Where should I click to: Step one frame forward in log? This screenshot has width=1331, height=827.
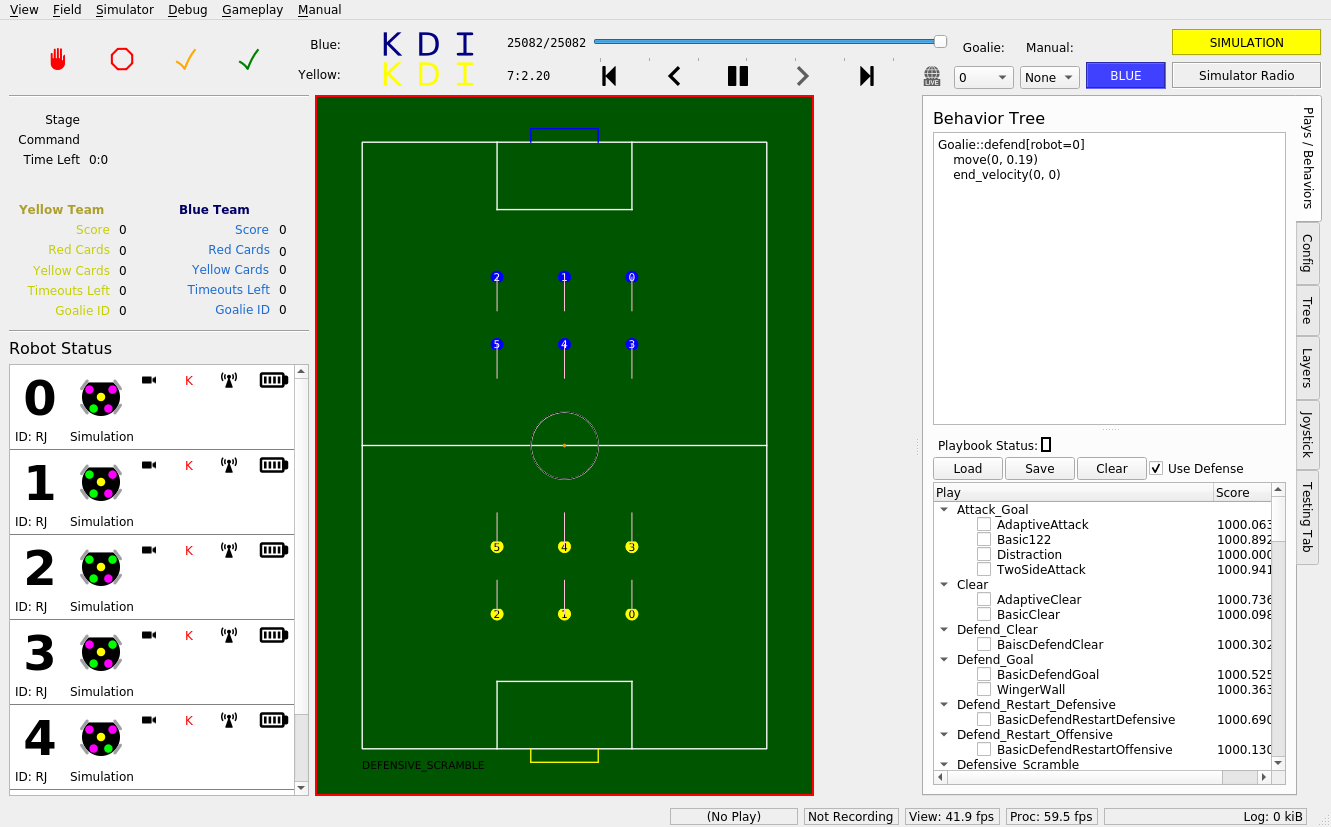coord(802,76)
